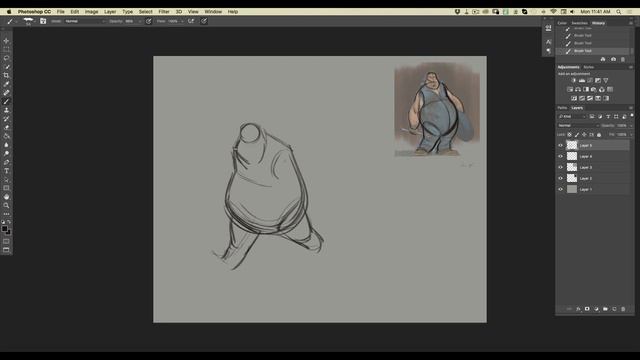Delete current state in History panel
Screen dimensions: 640x360
[623, 59]
